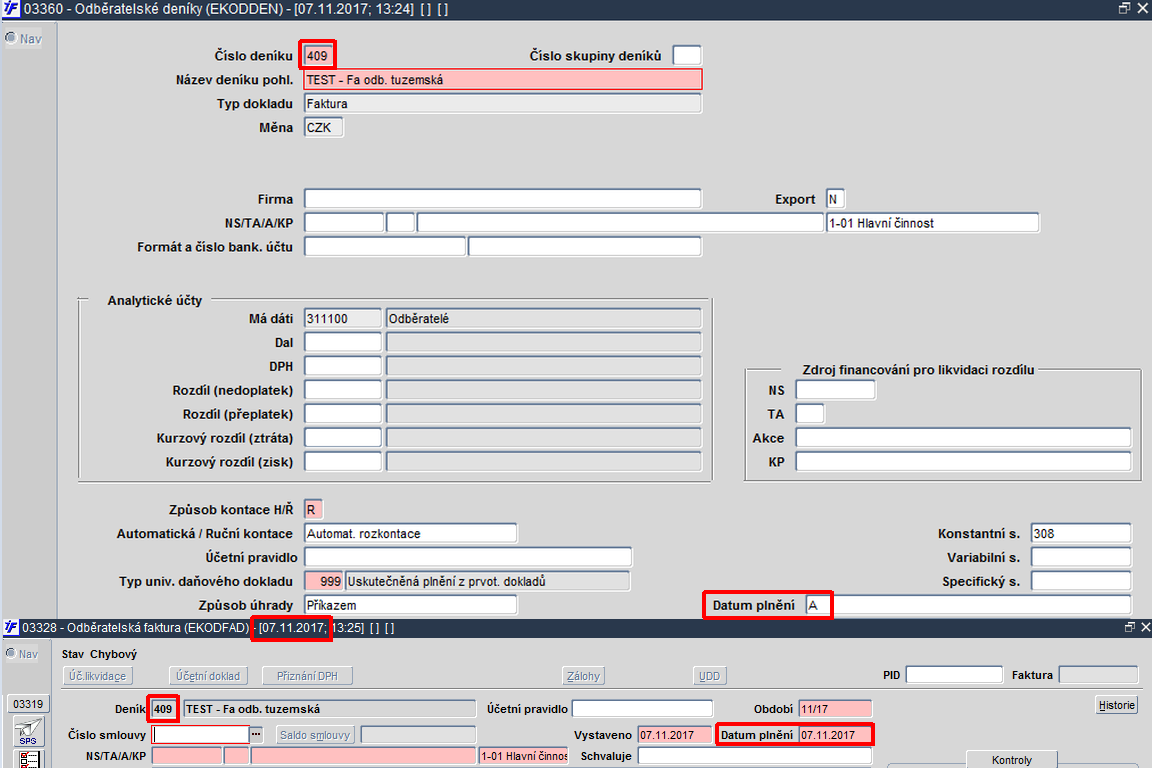Click the Účetní doklad button
Screen dimensions: 1152x768
[208, 675]
